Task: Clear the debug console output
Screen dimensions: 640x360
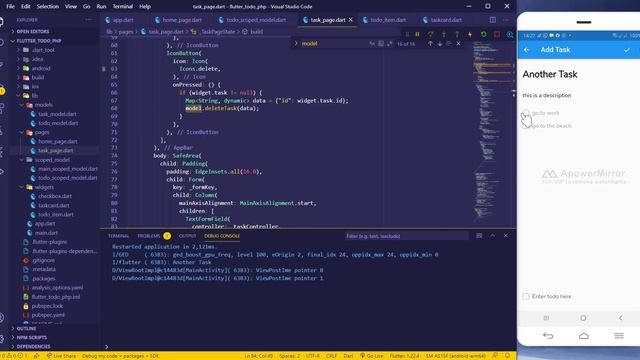Action: click(479, 236)
